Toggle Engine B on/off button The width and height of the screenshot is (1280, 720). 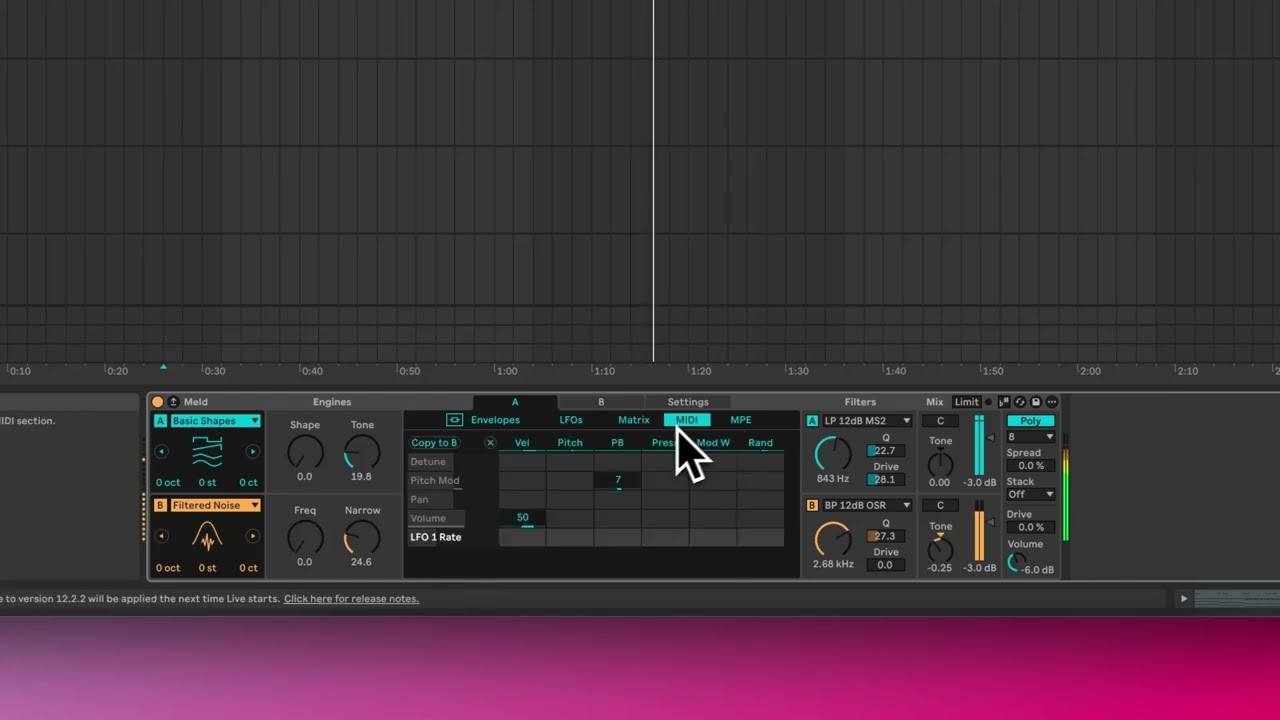coord(160,505)
